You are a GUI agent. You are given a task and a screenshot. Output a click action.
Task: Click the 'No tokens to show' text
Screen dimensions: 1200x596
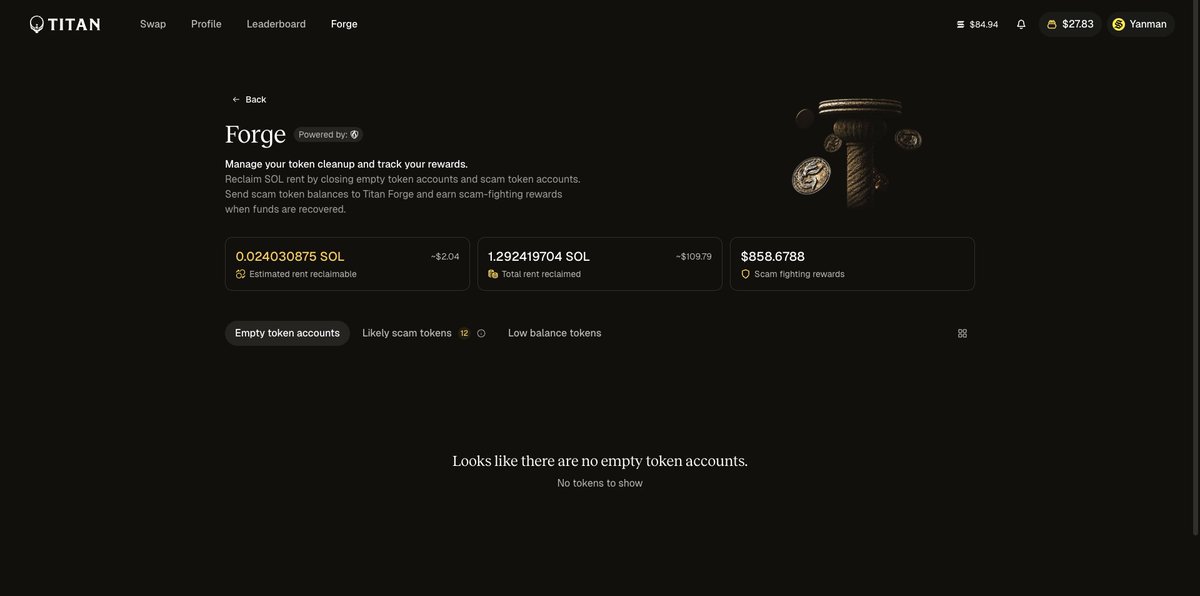click(600, 483)
